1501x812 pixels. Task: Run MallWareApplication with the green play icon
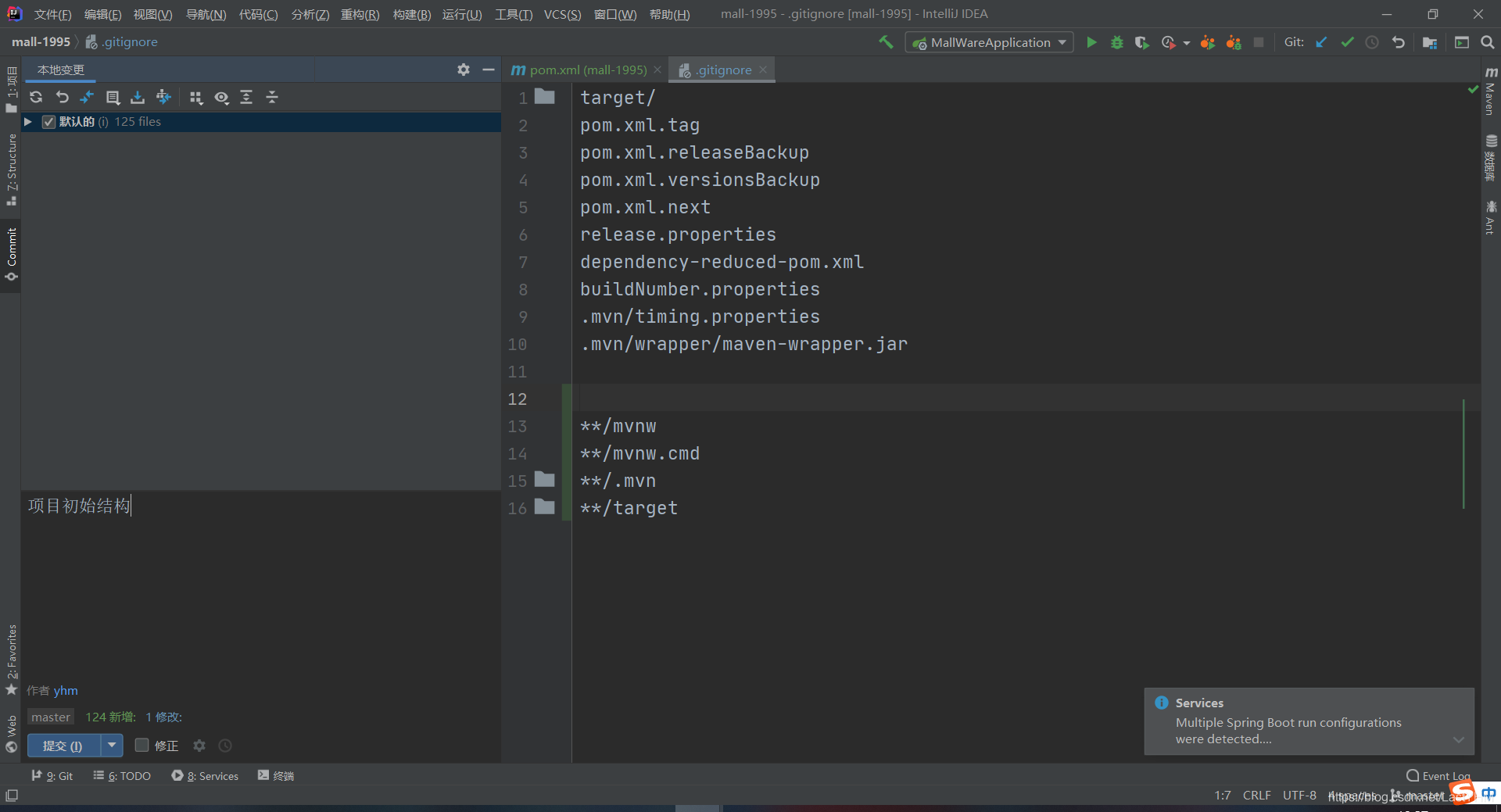(1091, 42)
